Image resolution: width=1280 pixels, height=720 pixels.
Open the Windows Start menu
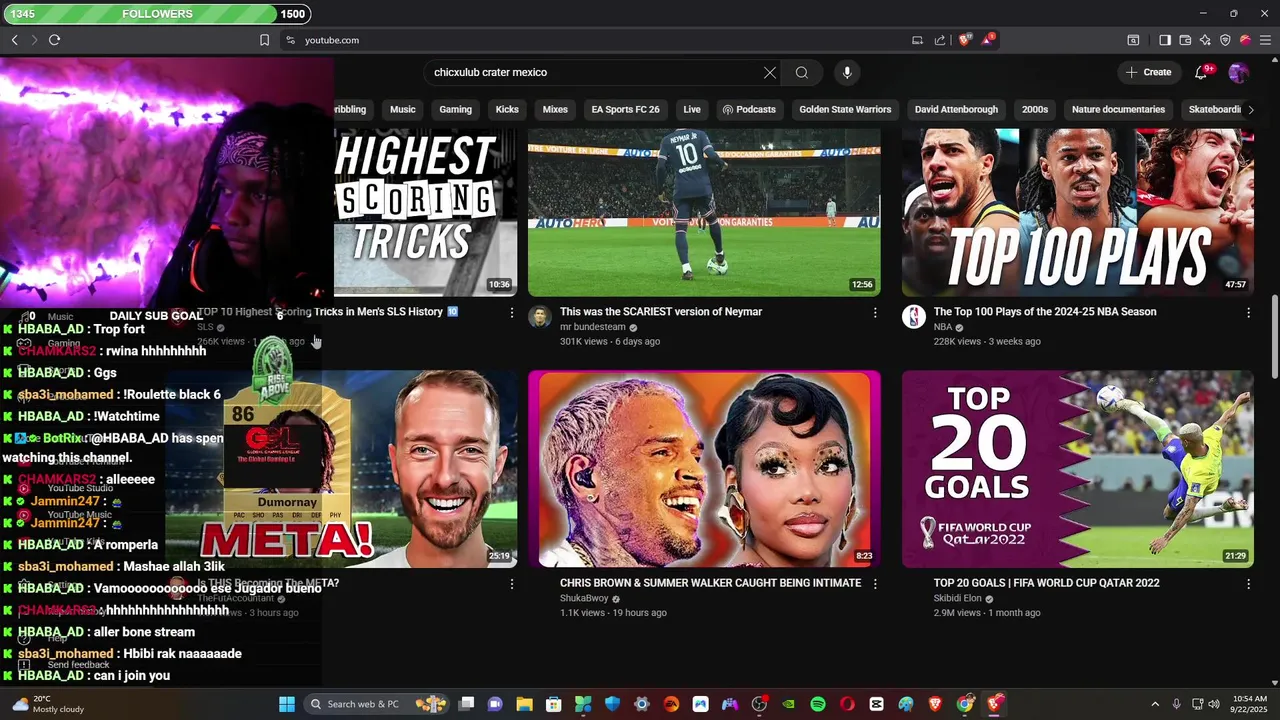[x=287, y=704]
